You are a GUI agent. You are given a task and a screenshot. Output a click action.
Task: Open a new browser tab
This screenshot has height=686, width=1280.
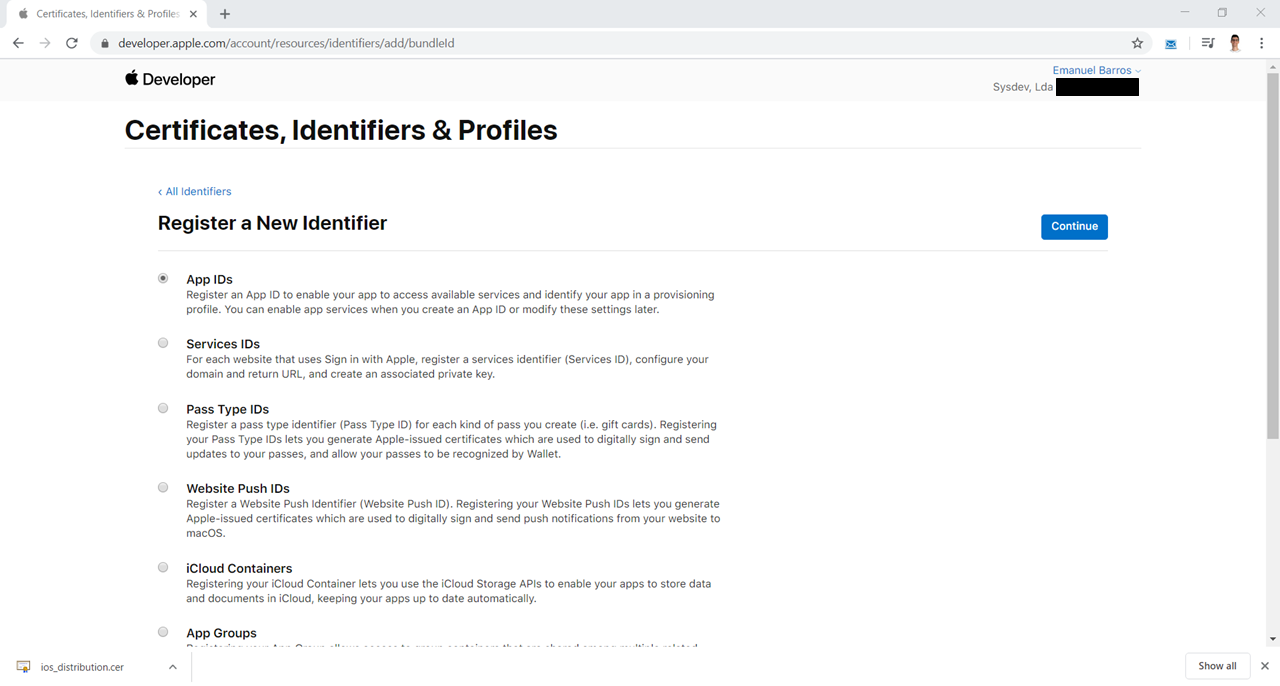pos(225,14)
